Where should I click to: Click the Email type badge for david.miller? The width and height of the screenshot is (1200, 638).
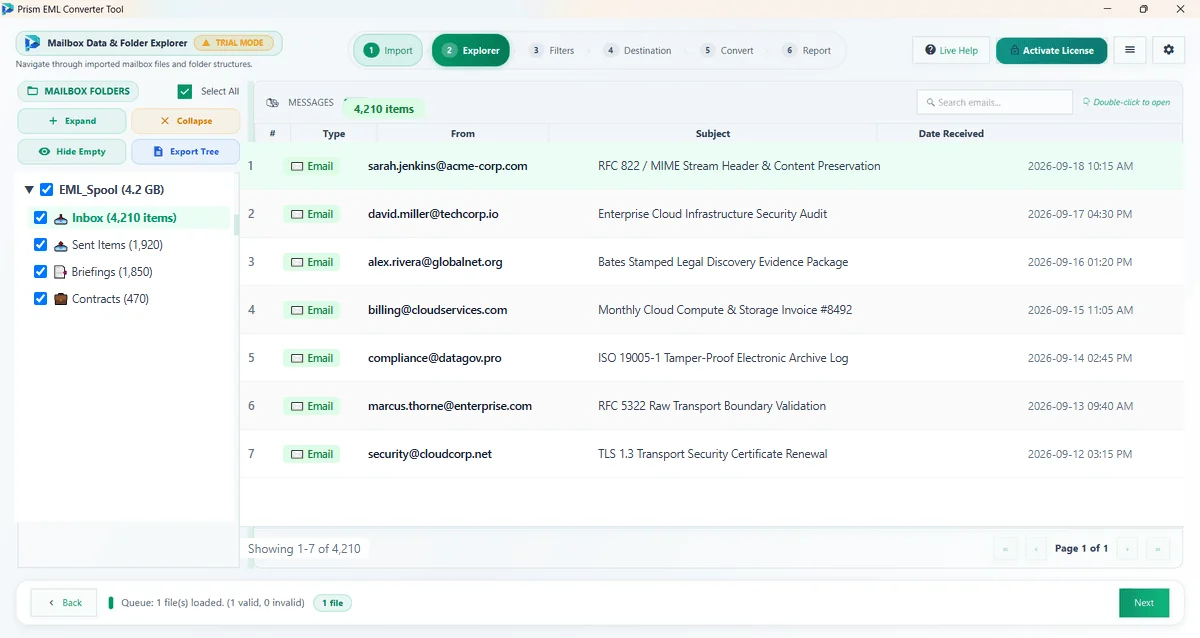click(312, 214)
